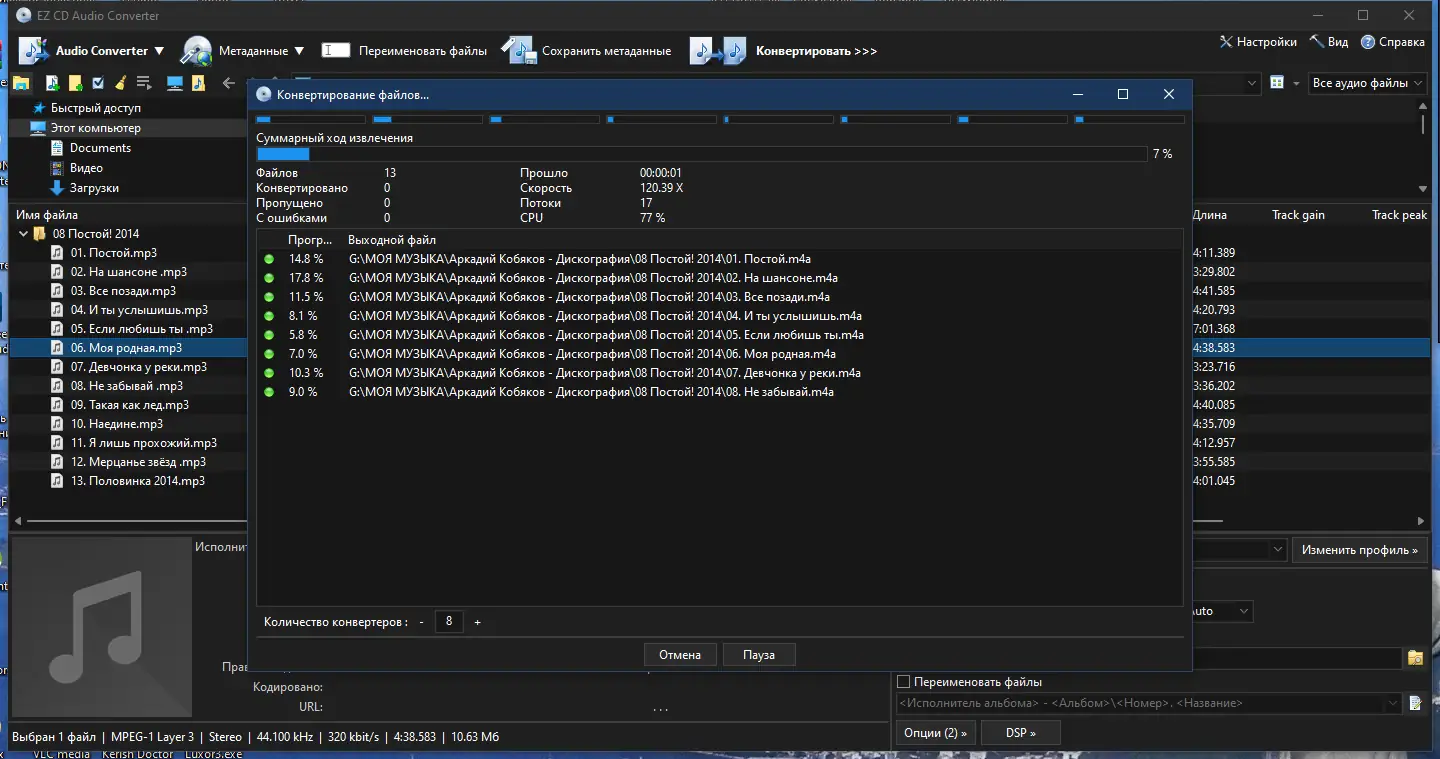This screenshot has height=759, width=1440.
Task: Click the Конвертировать toolbar icon
Action: click(718, 51)
